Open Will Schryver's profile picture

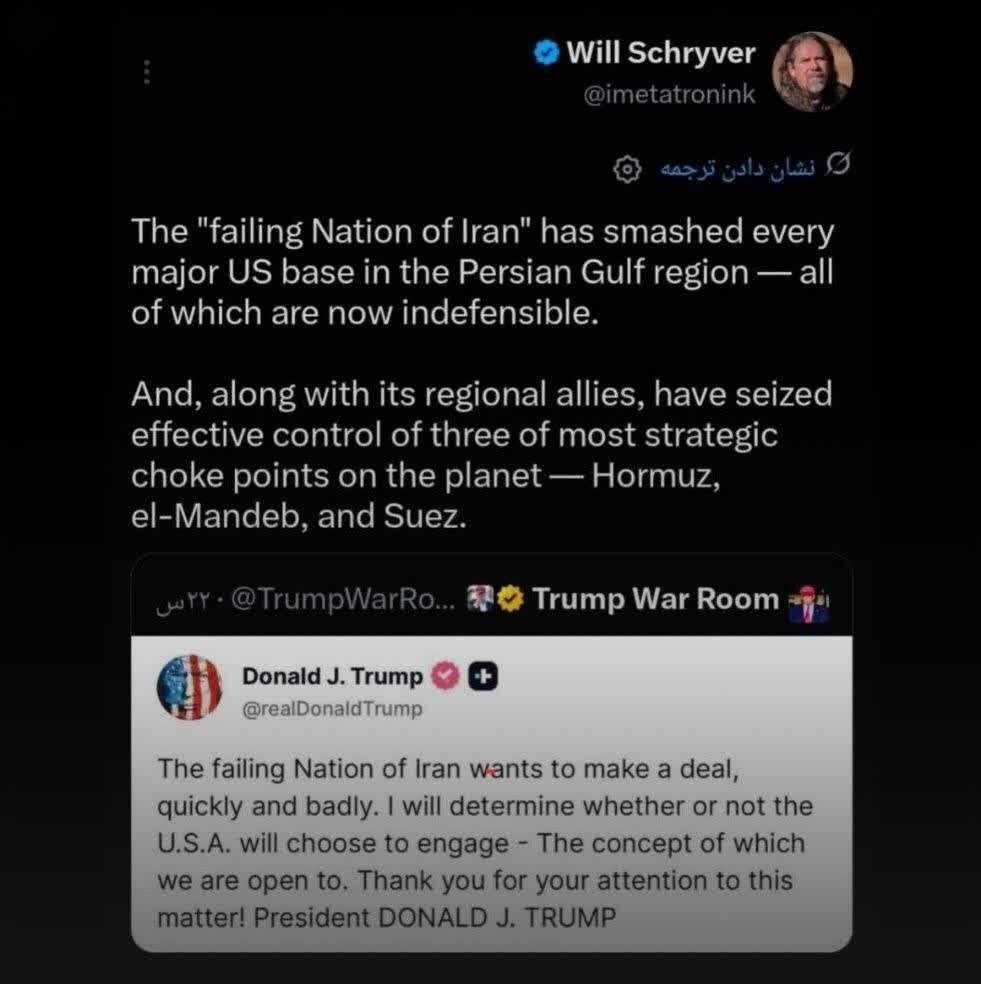[x=812, y=72]
